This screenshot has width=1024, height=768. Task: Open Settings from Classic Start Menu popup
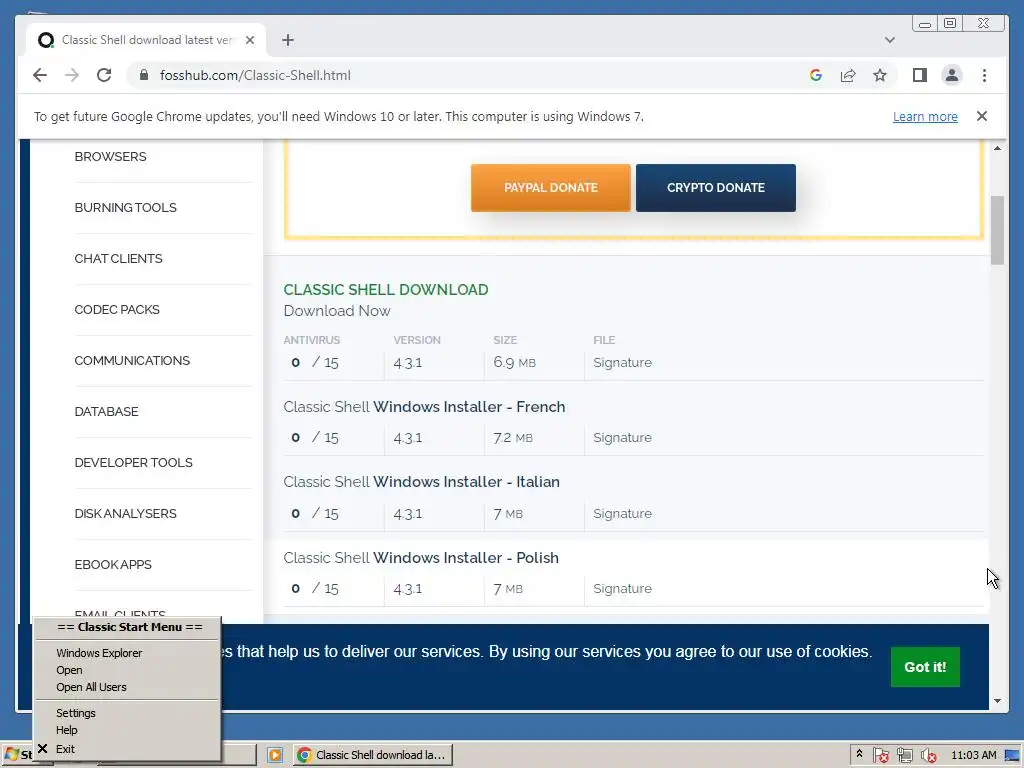(76, 712)
